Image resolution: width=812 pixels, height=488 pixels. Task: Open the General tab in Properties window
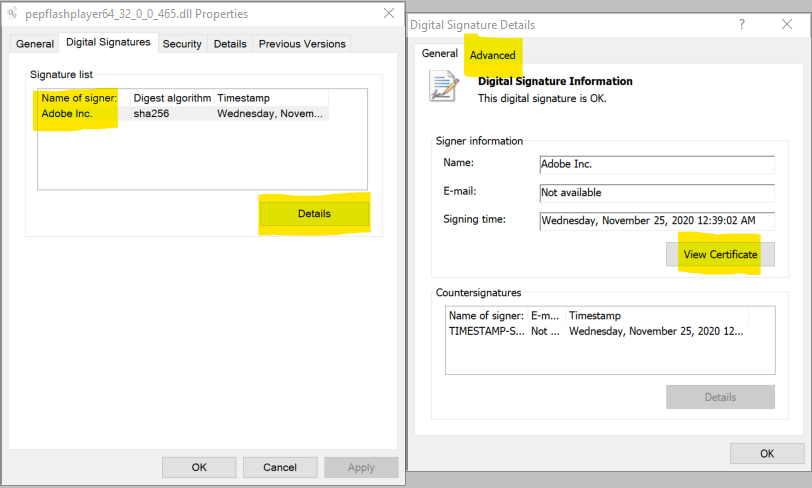coord(35,44)
